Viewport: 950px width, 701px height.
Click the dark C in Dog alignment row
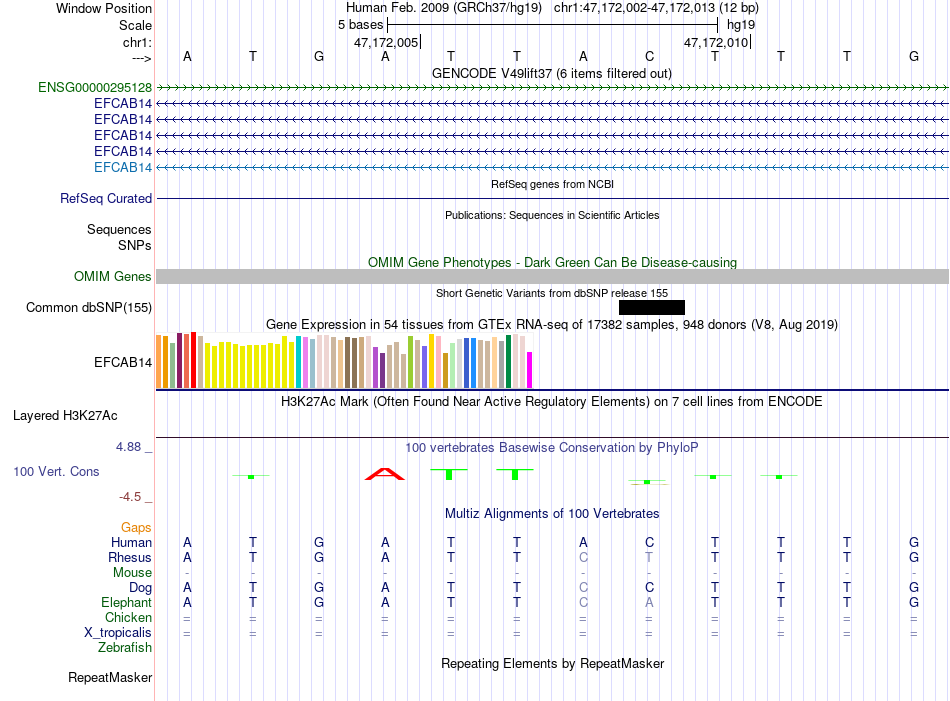[649, 587]
